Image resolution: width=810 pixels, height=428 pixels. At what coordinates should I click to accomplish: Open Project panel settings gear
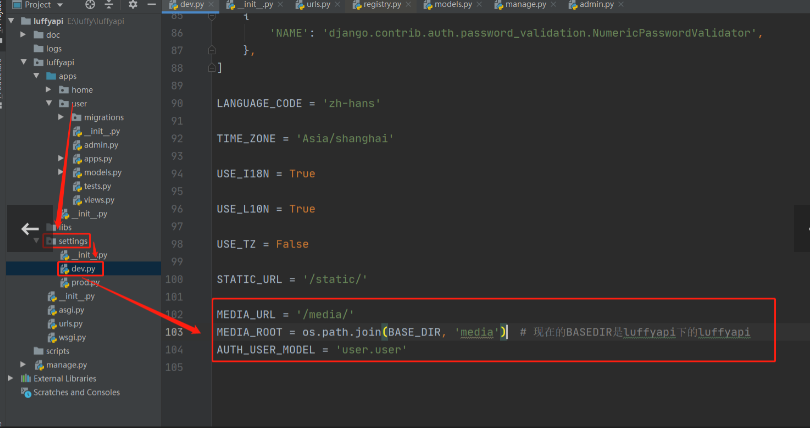[x=133, y=5]
